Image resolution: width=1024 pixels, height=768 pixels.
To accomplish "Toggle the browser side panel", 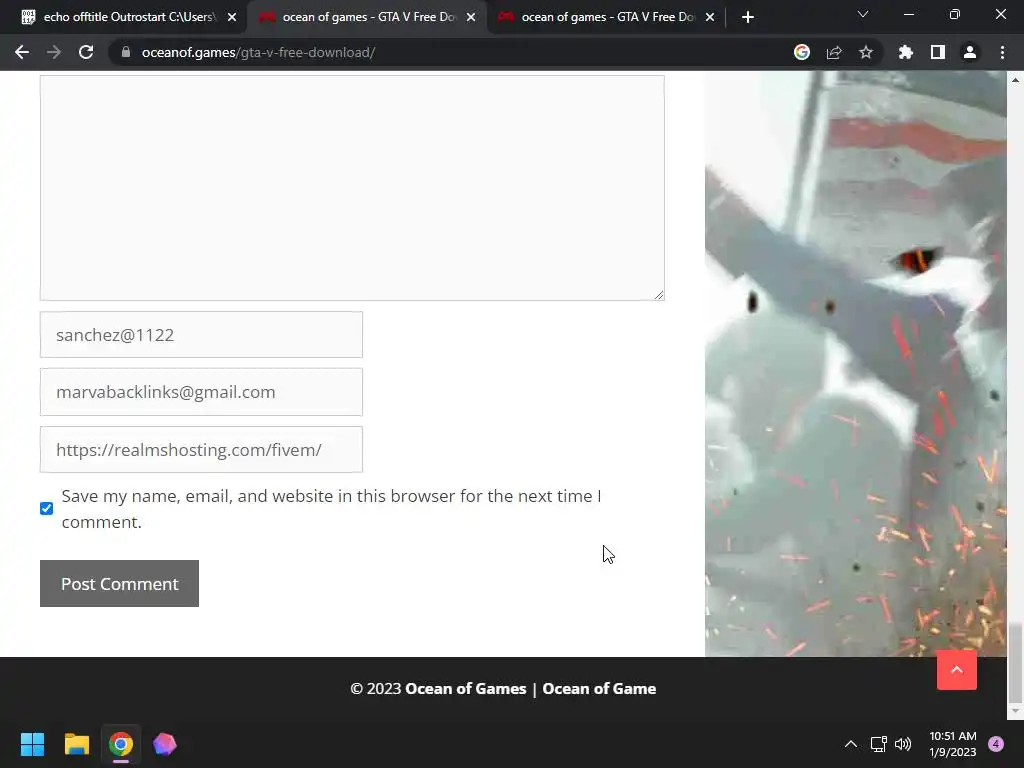I will click(938, 52).
